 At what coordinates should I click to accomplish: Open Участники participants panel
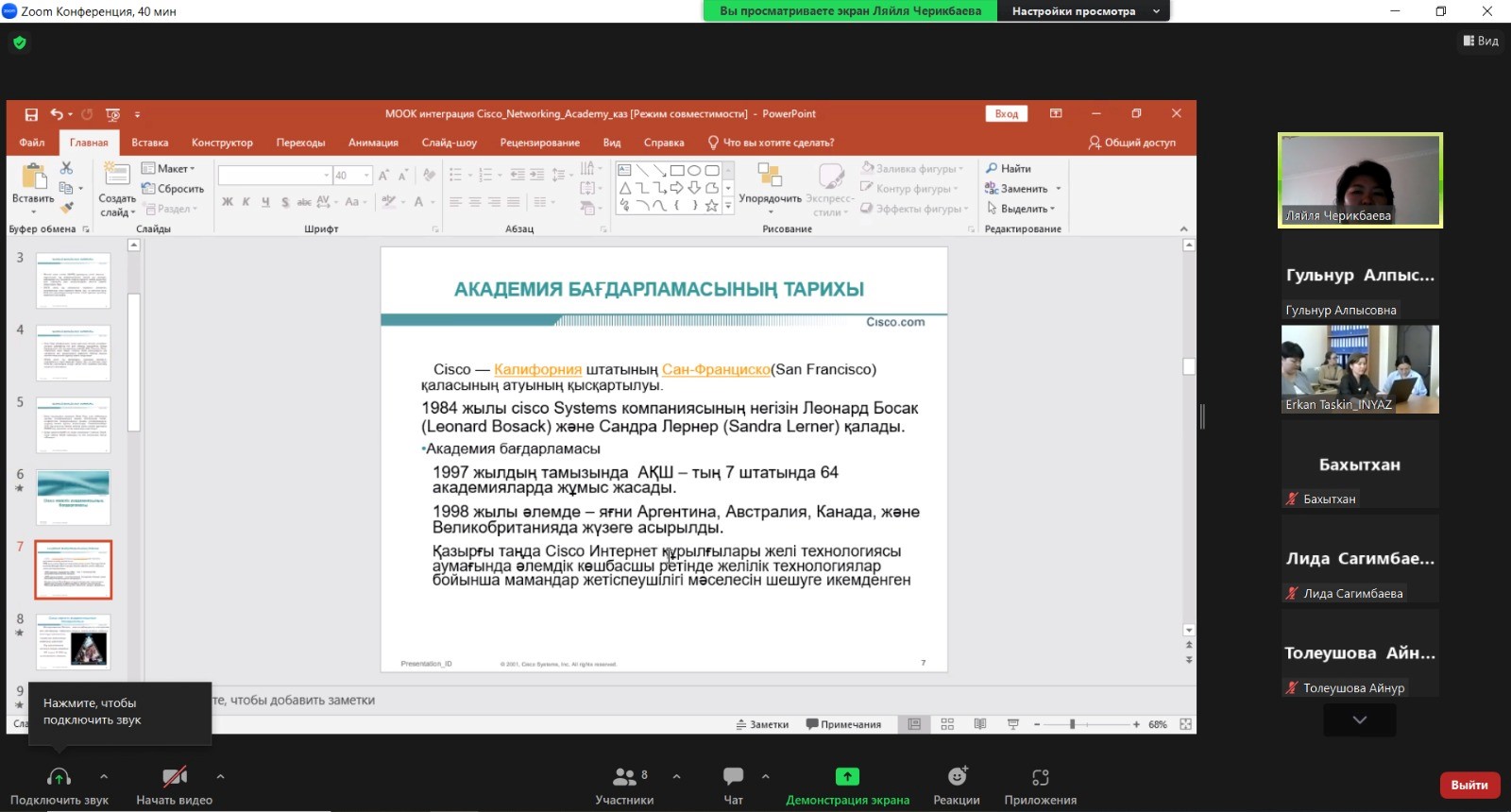(624, 786)
